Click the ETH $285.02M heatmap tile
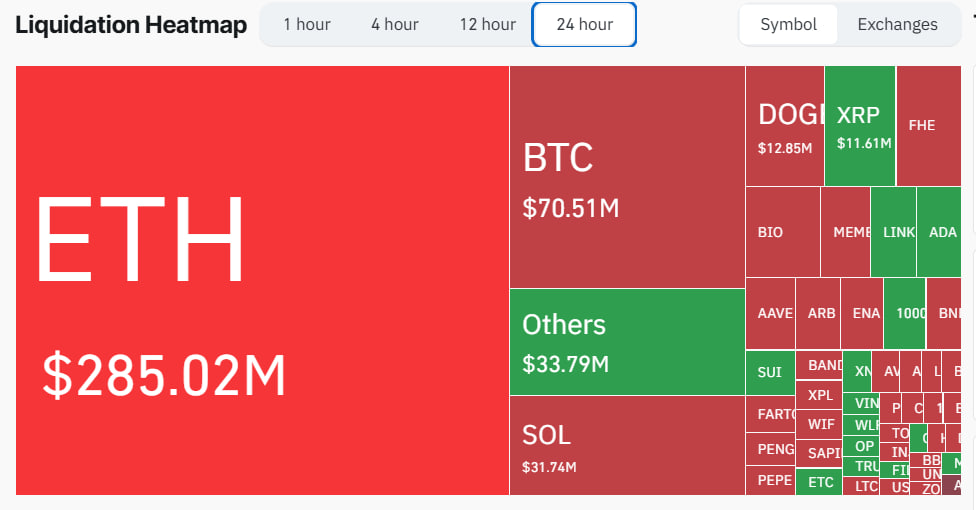The height and width of the screenshot is (510, 976). point(262,280)
